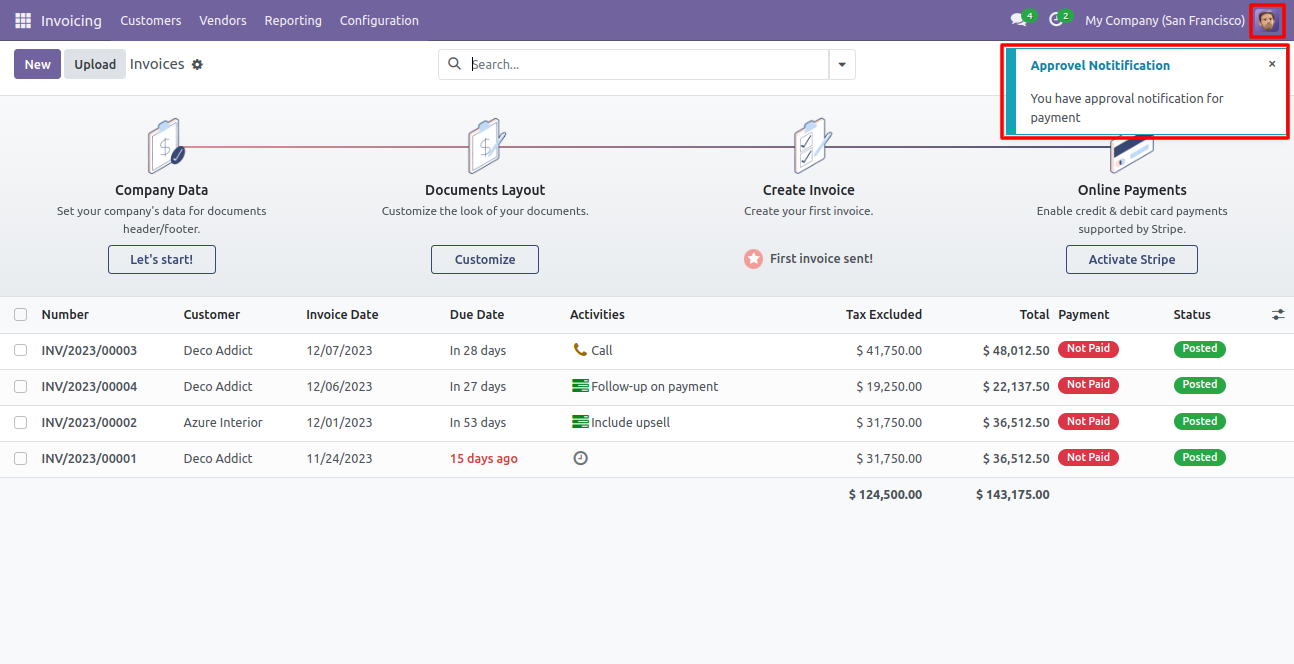Click Follow-up on payment activity icon
Image resolution: width=1294 pixels, height=664 pixels.
pos(580,386)
